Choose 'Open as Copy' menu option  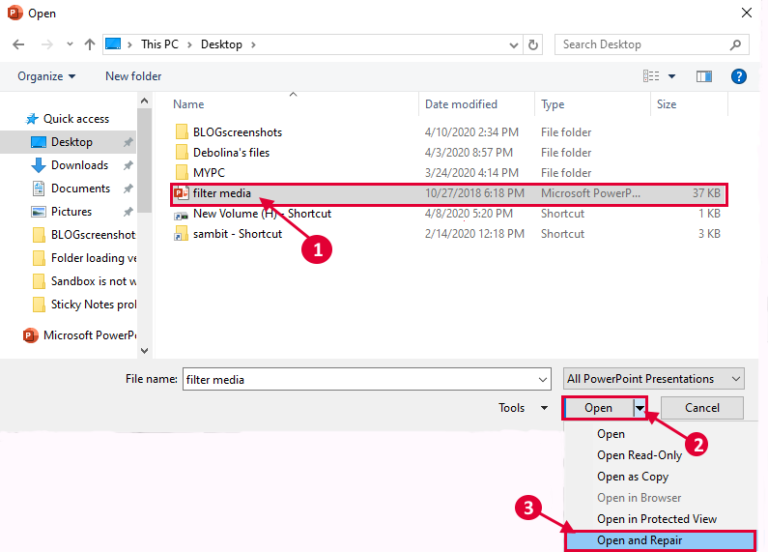(x=632, y=477)
